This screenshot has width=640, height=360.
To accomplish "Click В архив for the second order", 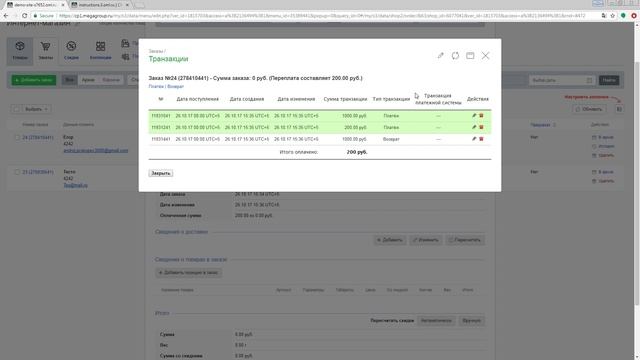I will pyautogui.click(x=603, y=172).
